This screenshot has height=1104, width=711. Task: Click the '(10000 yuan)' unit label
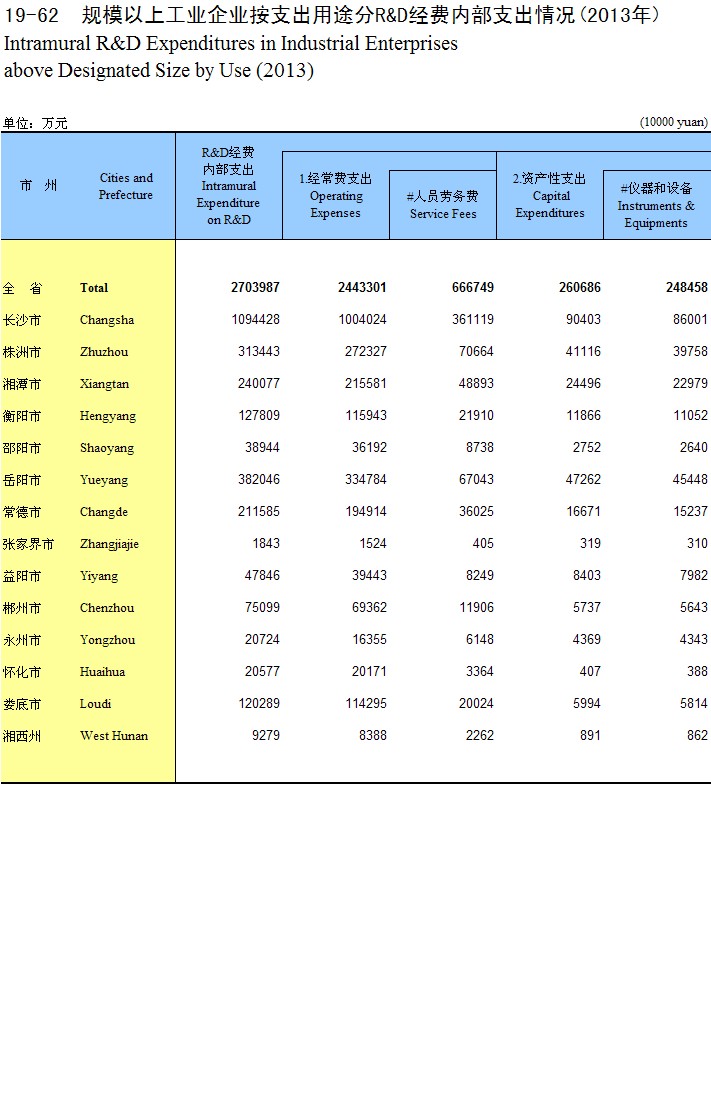click(674, 122)
